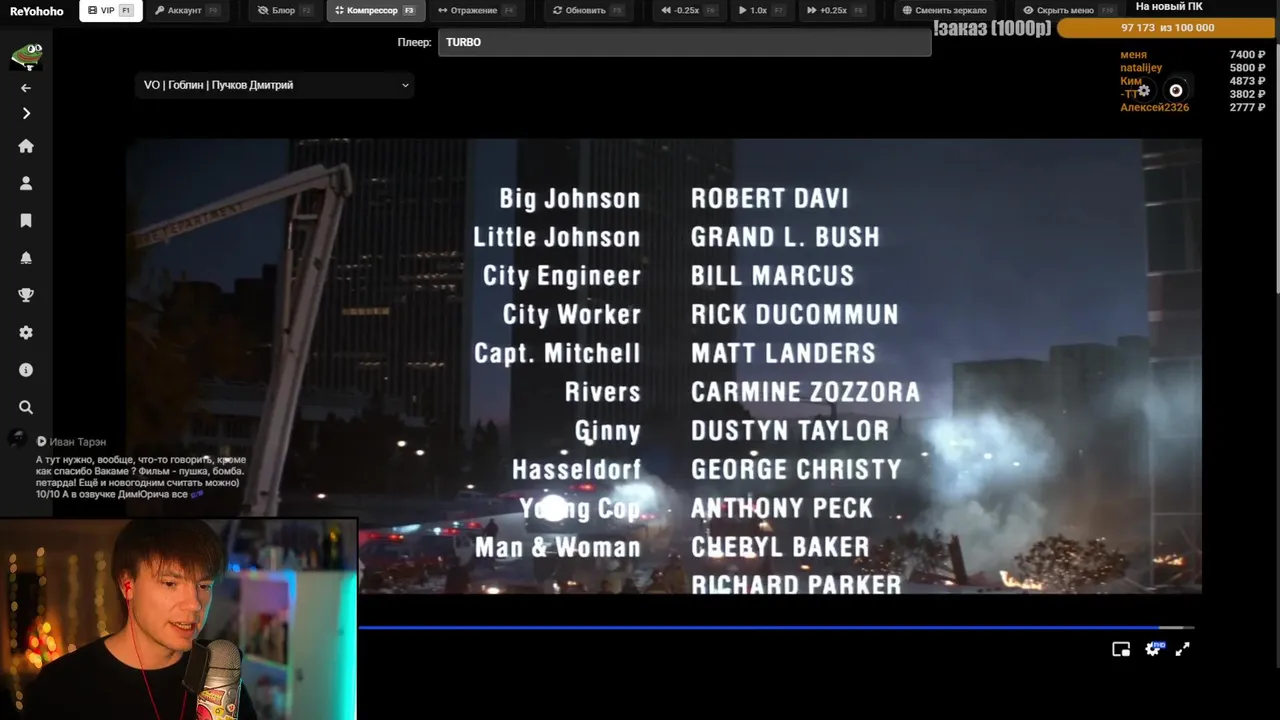Toggle the Блюр effect
Screen dimensions: 1280x720
[x=284, y=10]
